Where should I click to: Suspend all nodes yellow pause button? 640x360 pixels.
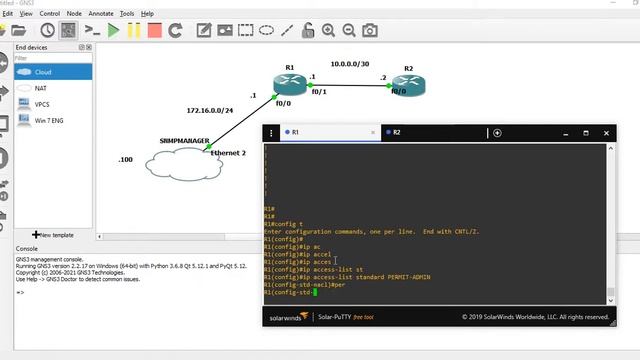click(134, 31)
